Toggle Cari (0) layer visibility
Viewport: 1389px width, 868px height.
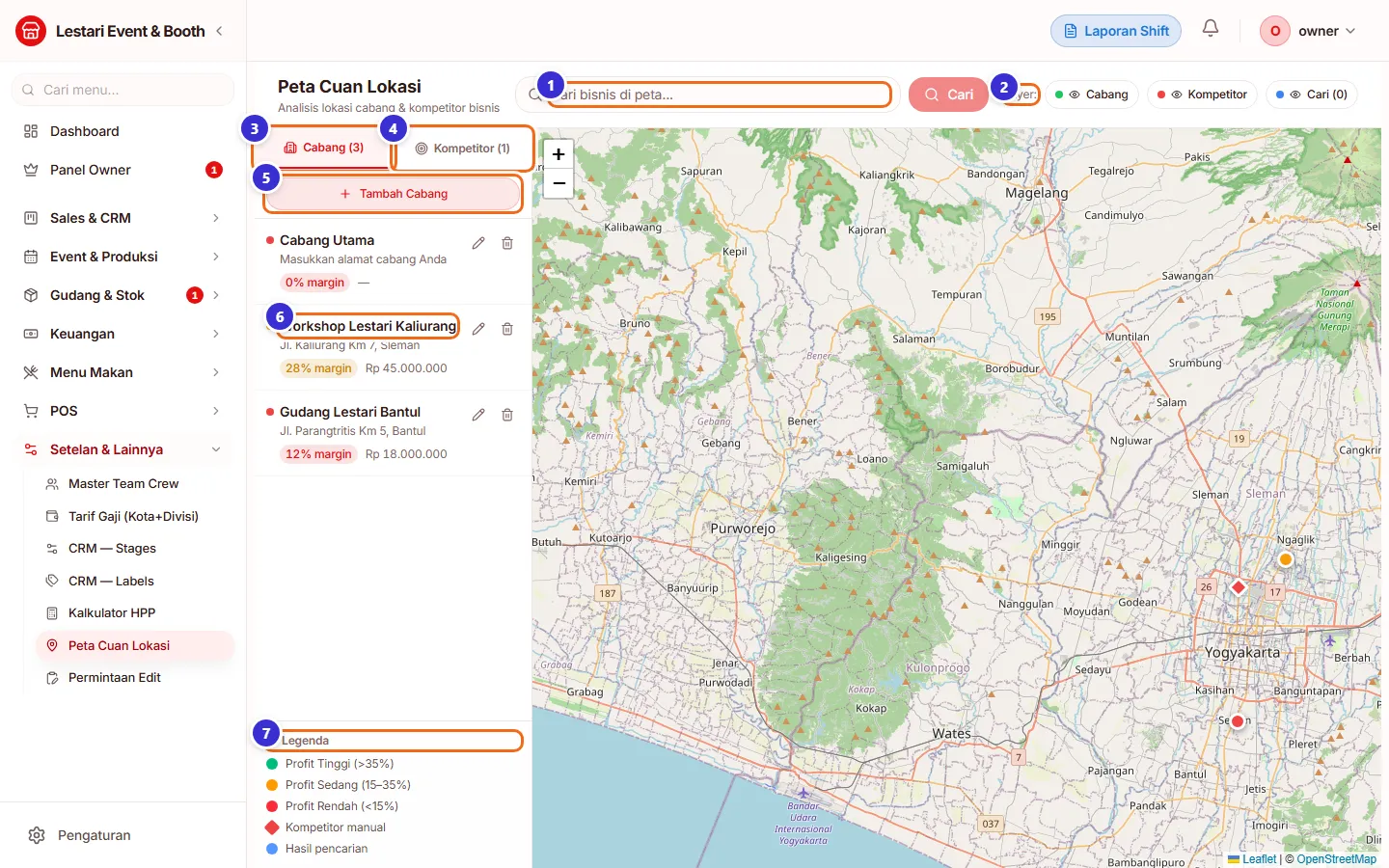coord(1312,95)
